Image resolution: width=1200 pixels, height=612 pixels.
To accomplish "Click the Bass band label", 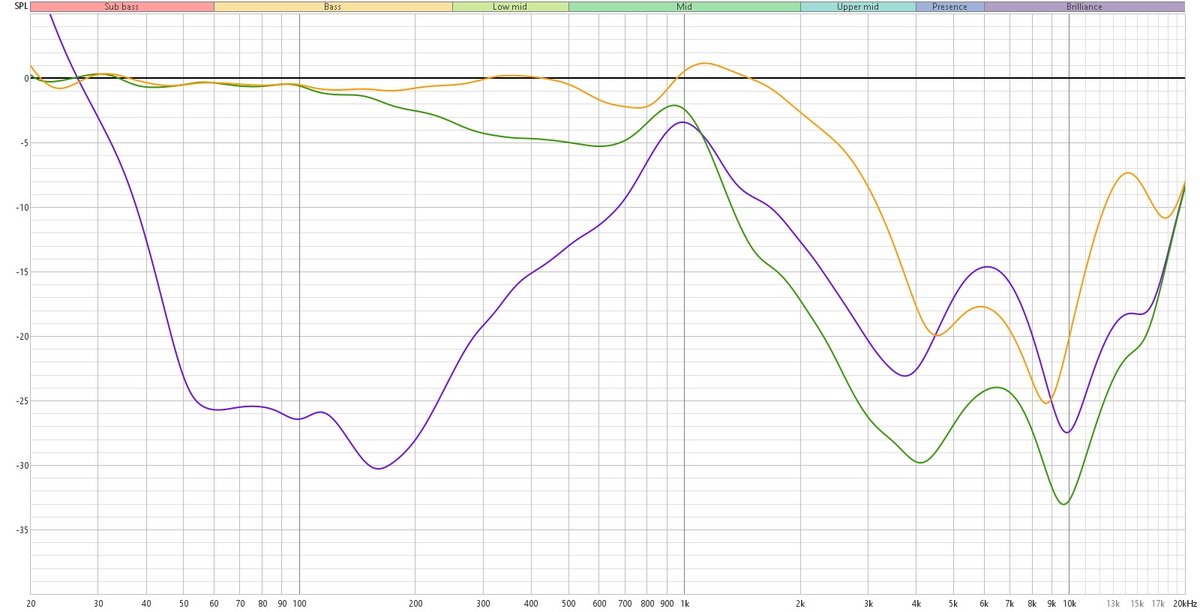I will [333, 6].
